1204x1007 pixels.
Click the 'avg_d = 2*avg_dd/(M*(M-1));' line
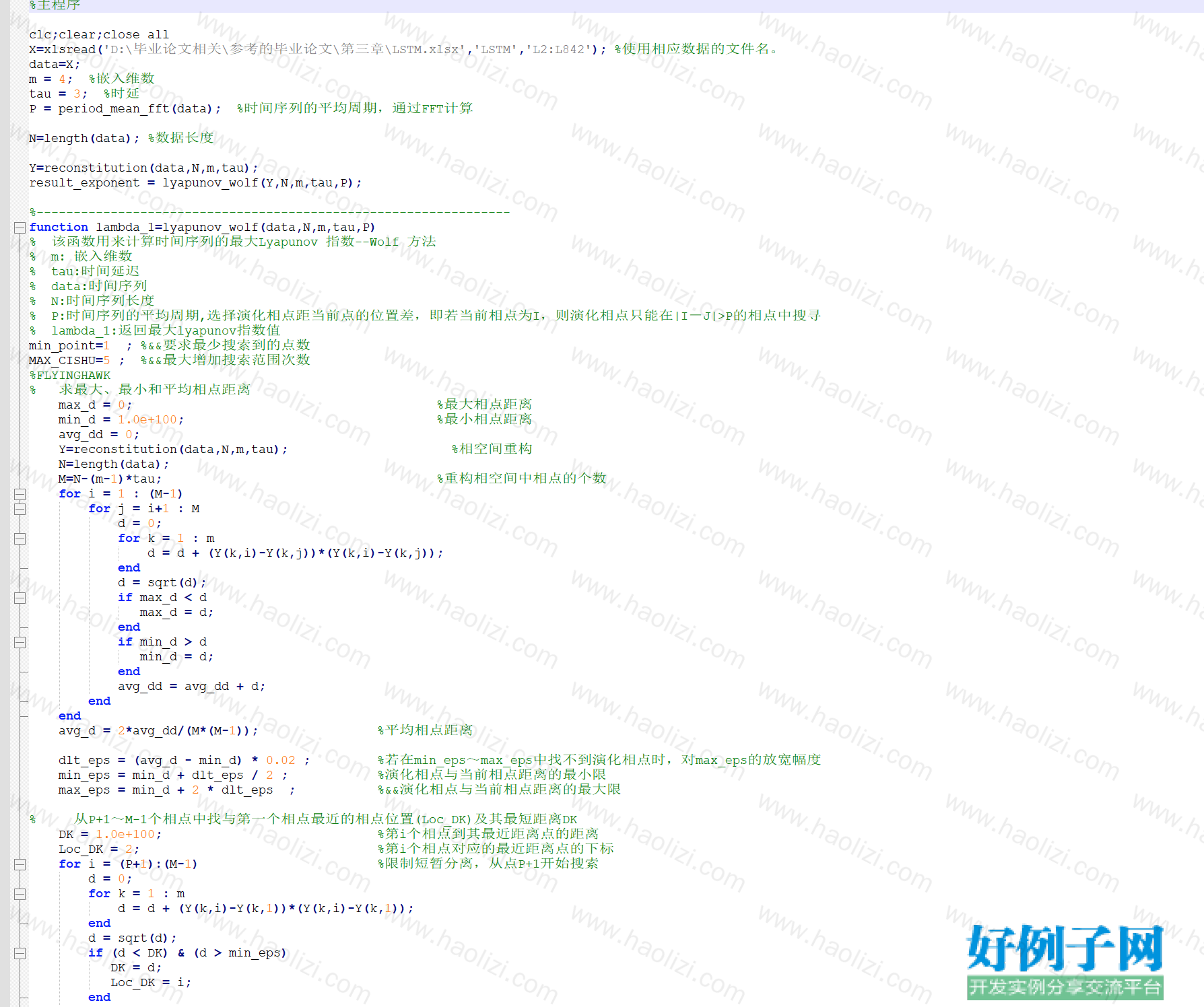pos(158,730)
